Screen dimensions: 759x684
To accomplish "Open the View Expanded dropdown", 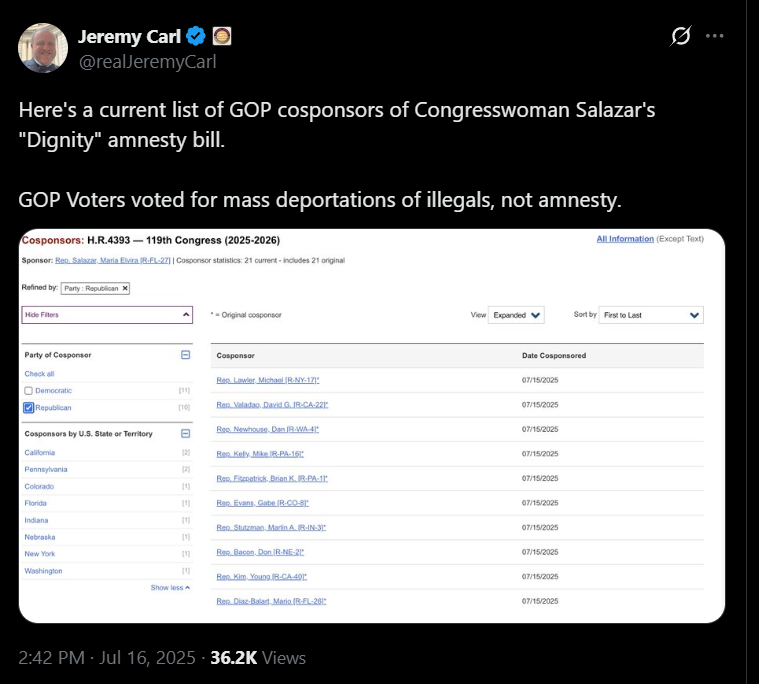I will pos(516,315).
